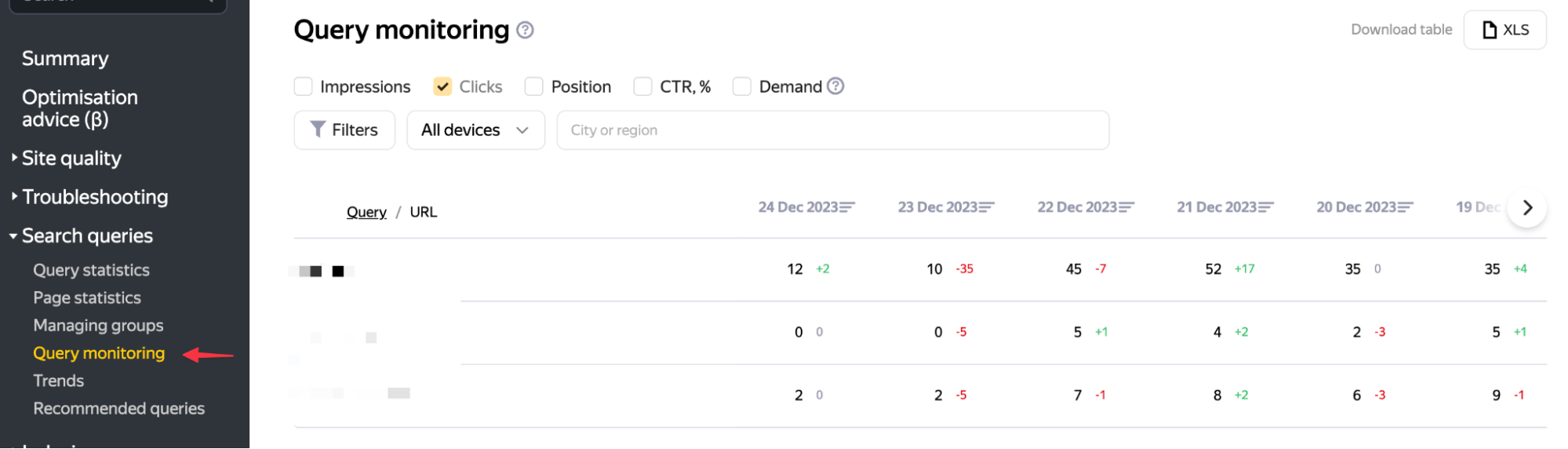The width and height of the screenshot is (1568, 449).
Task: Click the sort icon for 23 Dec 2023
Action: [x=987, y=207]
